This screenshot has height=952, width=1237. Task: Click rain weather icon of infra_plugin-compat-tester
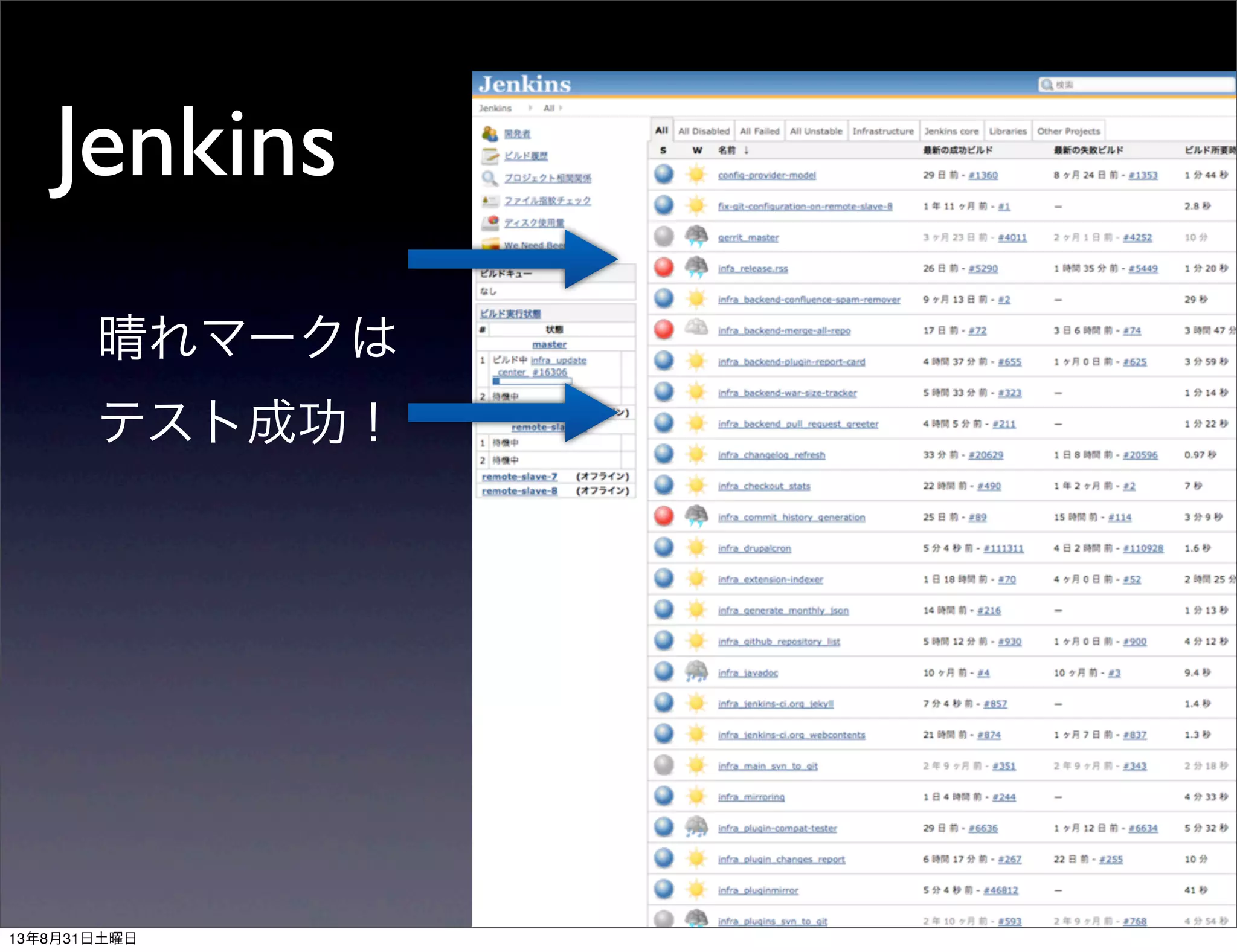(696, 826)
